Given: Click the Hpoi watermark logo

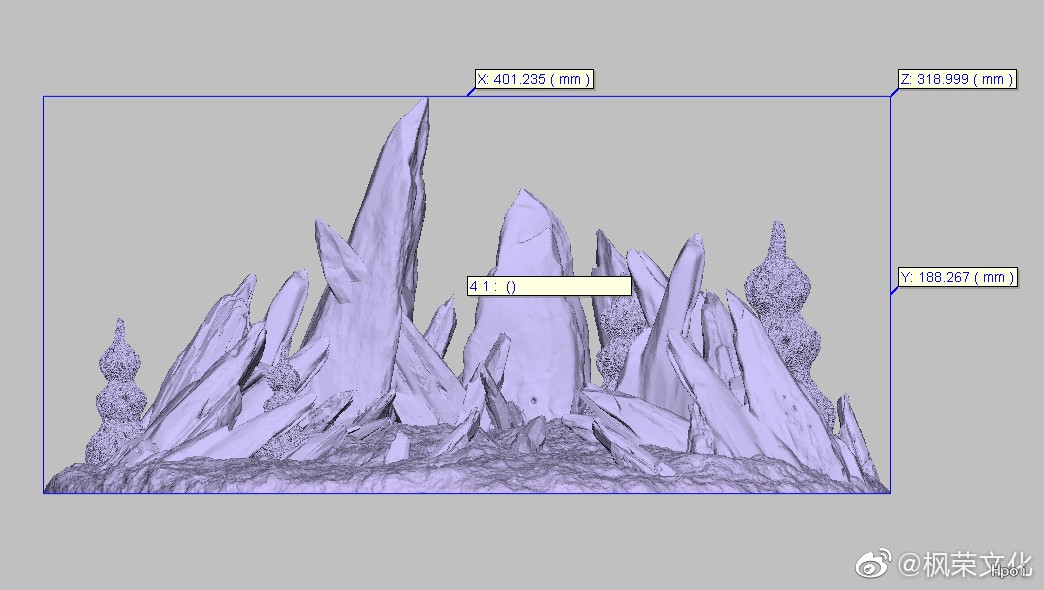Looking at the screenshot, I should click(x=1010, y=571).
